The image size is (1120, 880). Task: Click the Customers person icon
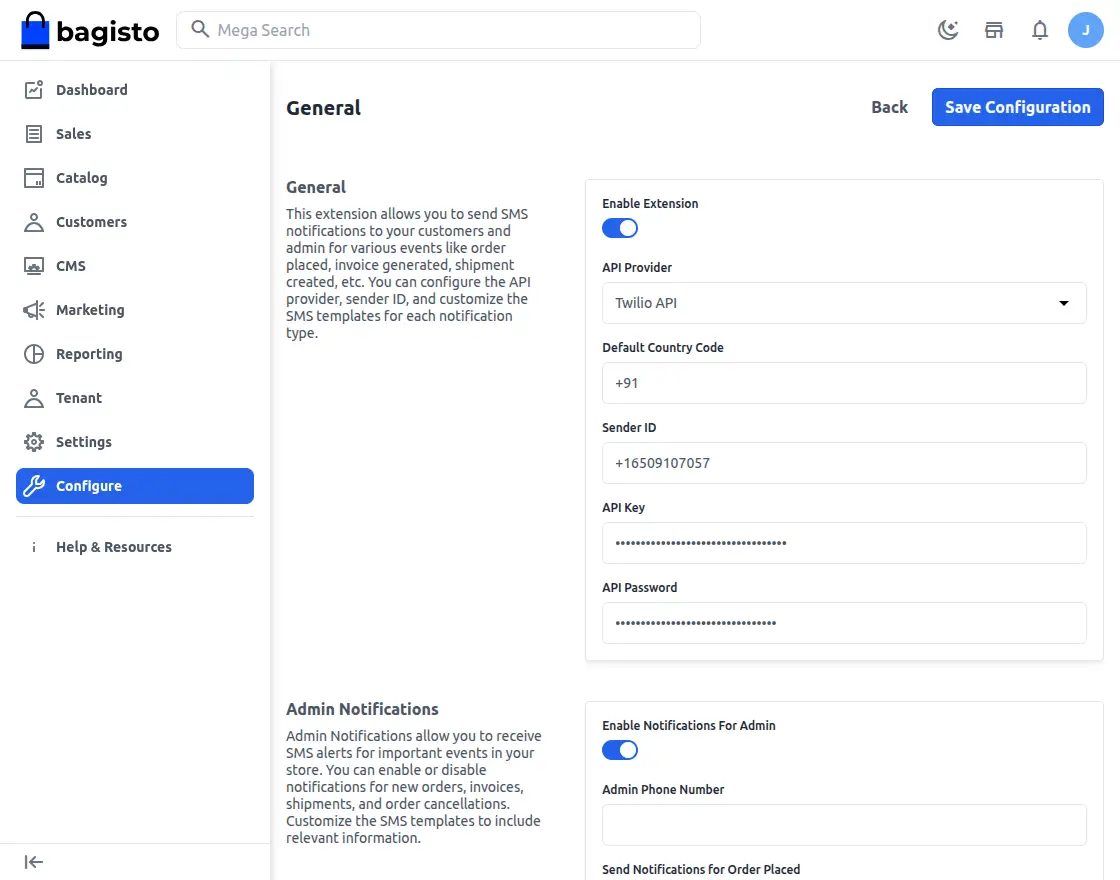[34, 222]
